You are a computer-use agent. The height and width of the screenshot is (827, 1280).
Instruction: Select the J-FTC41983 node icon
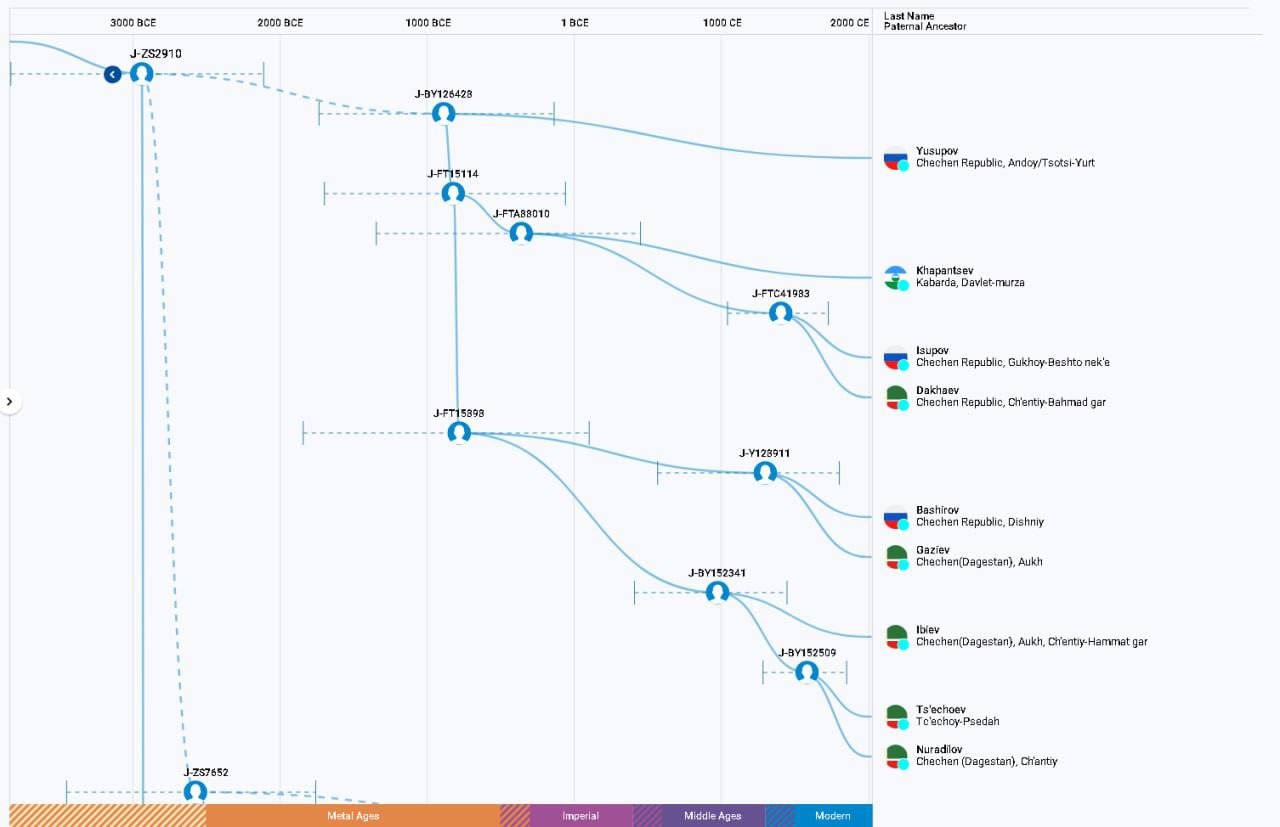click(781, 313)
